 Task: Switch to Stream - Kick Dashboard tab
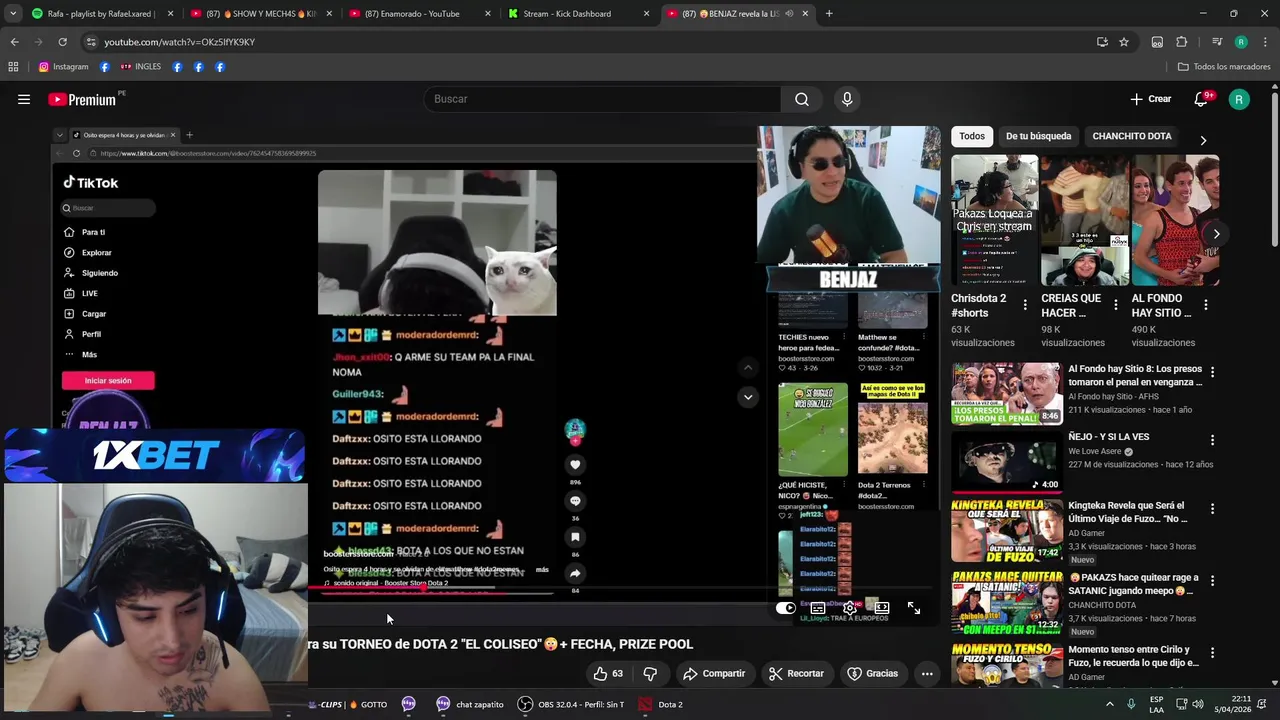[578, 14]
